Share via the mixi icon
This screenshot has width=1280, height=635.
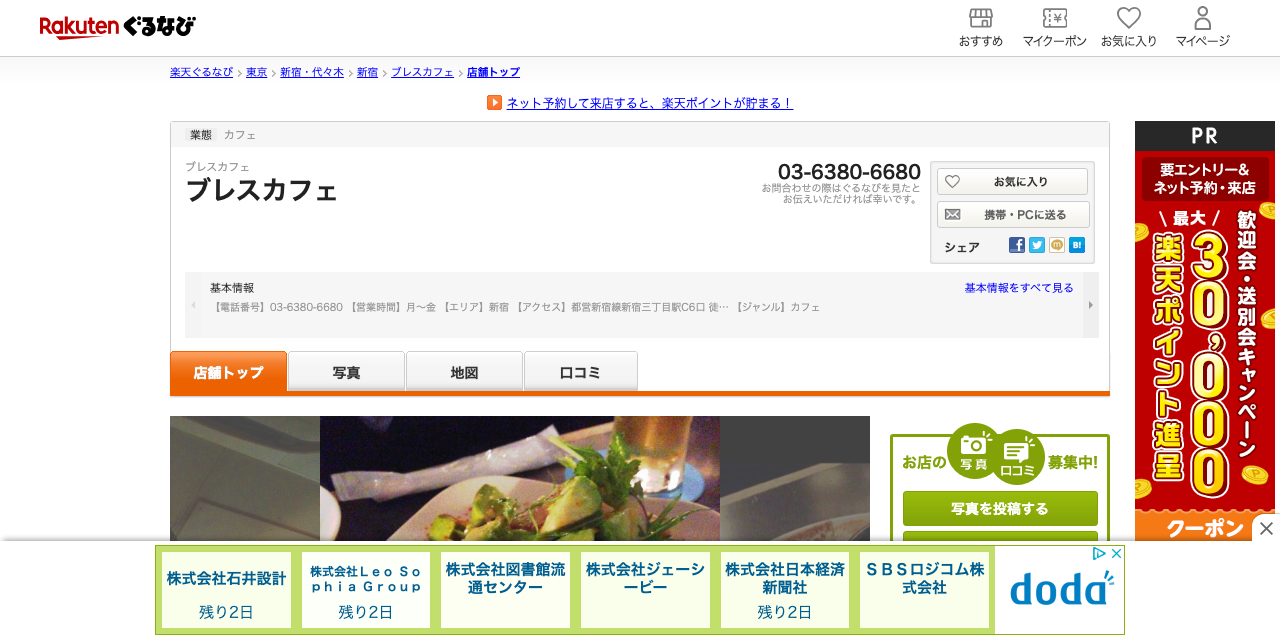(x=1056, y=244)
